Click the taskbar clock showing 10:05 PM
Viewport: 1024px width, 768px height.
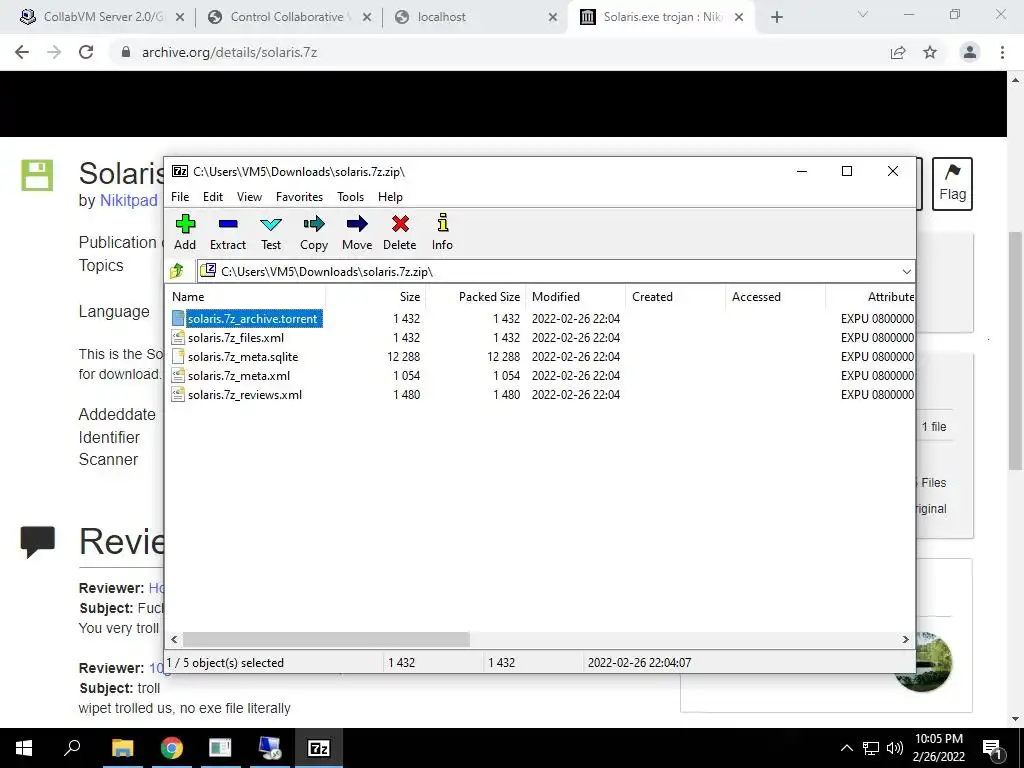[x=939, y=748]
